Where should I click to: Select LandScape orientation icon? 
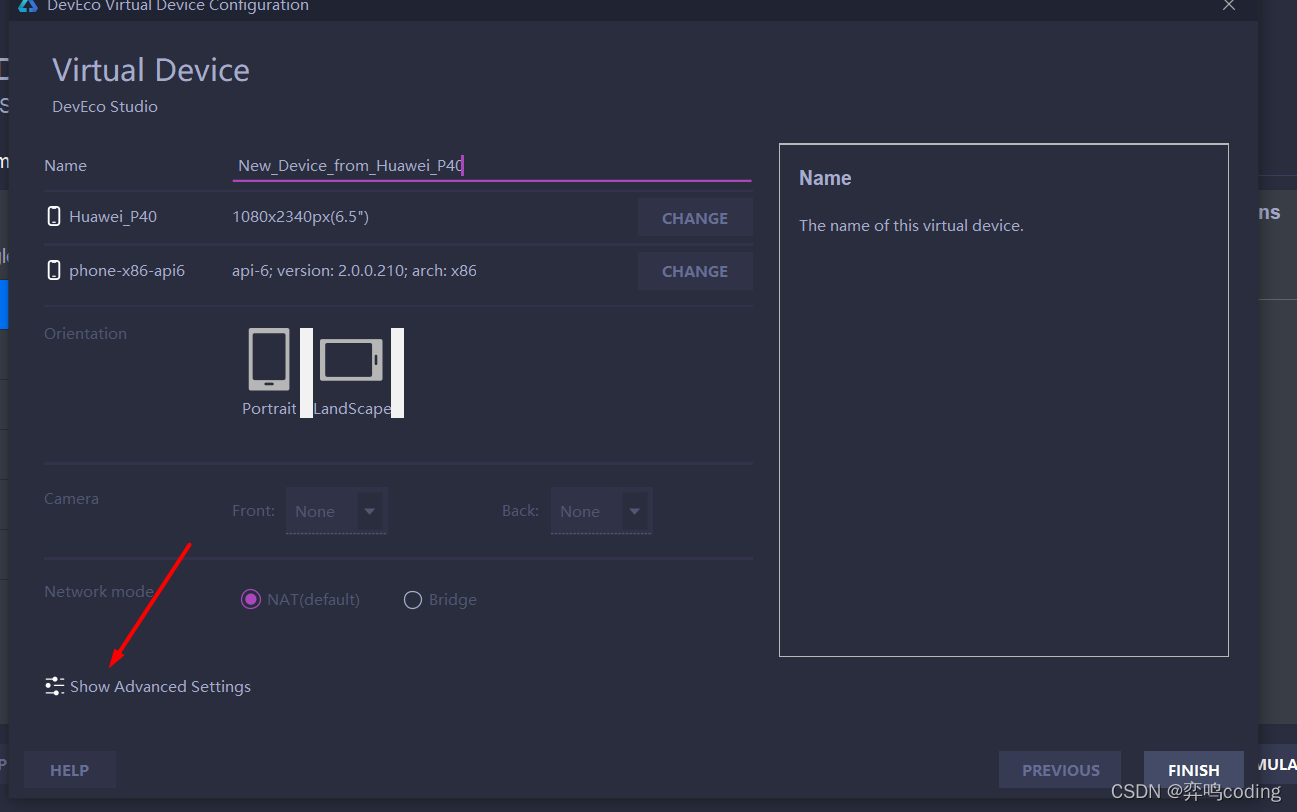(x=351, y=360)
